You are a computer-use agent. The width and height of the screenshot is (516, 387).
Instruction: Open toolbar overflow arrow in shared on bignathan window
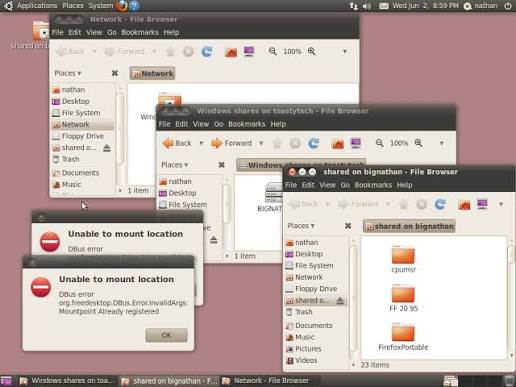click(501, 204)
